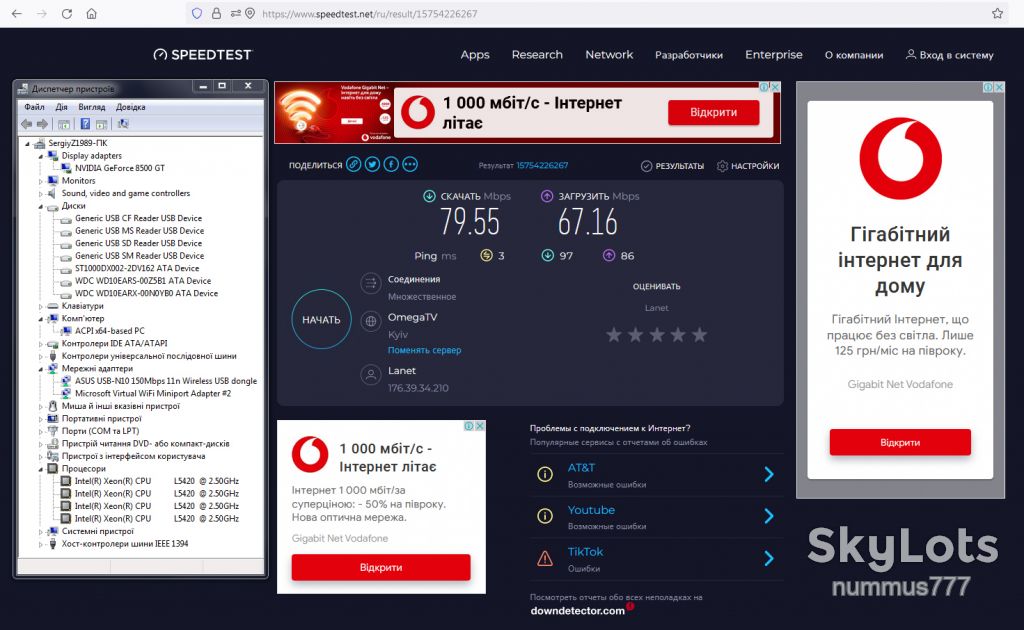Screen dimensions: 1024x630
Task: Open the Настройки gear settings
Action: pyautogui.click(x=748, y=166)
